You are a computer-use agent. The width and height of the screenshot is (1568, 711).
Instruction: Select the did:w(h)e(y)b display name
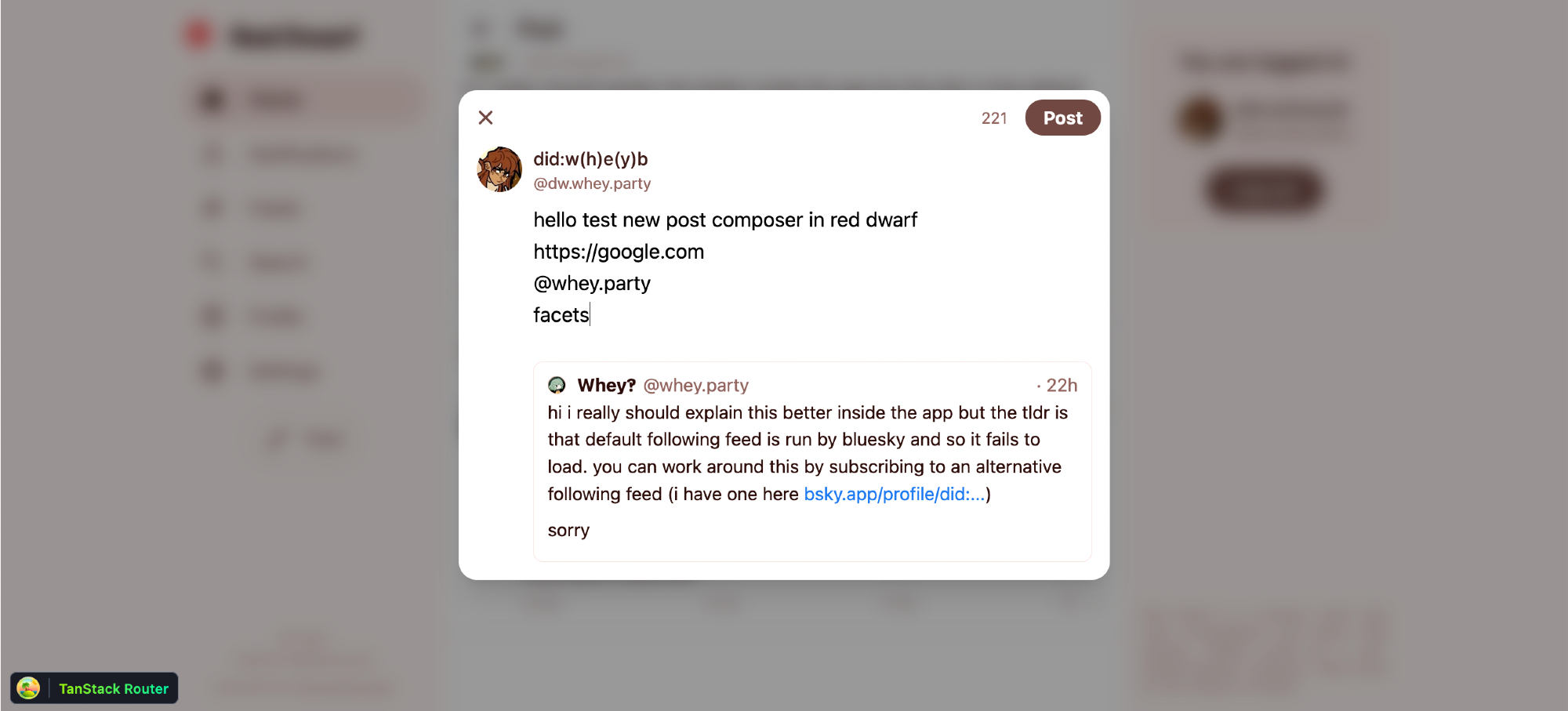coord(590,159)
